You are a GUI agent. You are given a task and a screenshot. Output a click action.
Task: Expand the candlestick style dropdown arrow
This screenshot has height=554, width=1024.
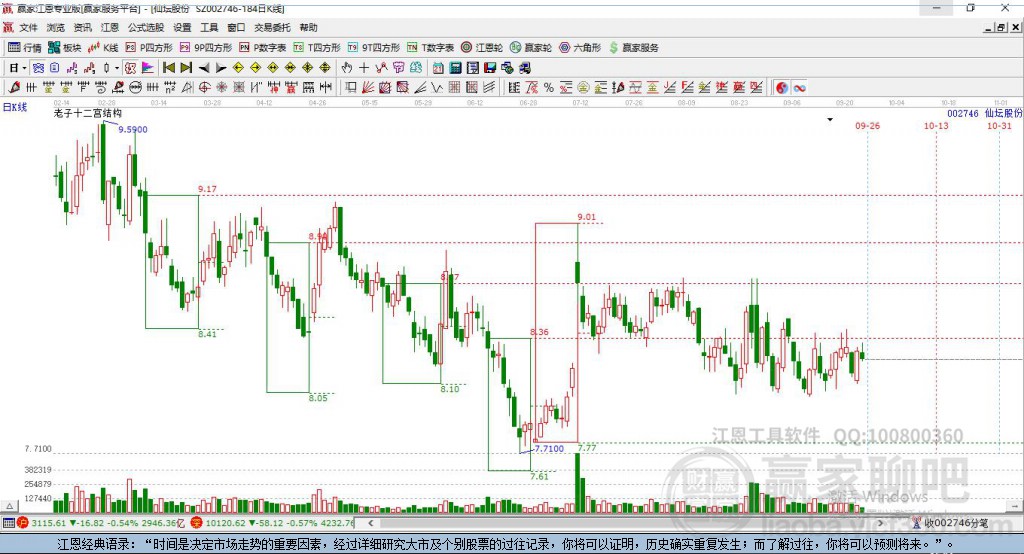click(x=117, y=68)
